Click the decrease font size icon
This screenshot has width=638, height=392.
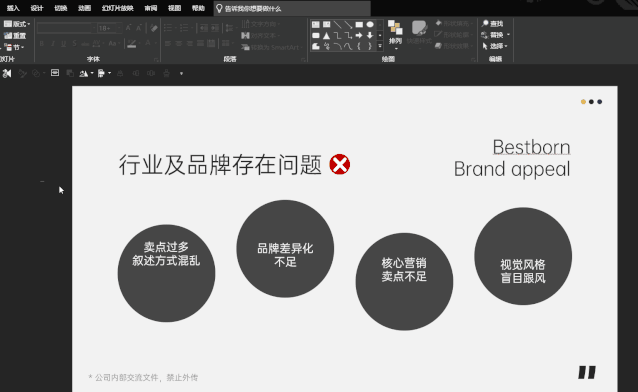[139, 28]
